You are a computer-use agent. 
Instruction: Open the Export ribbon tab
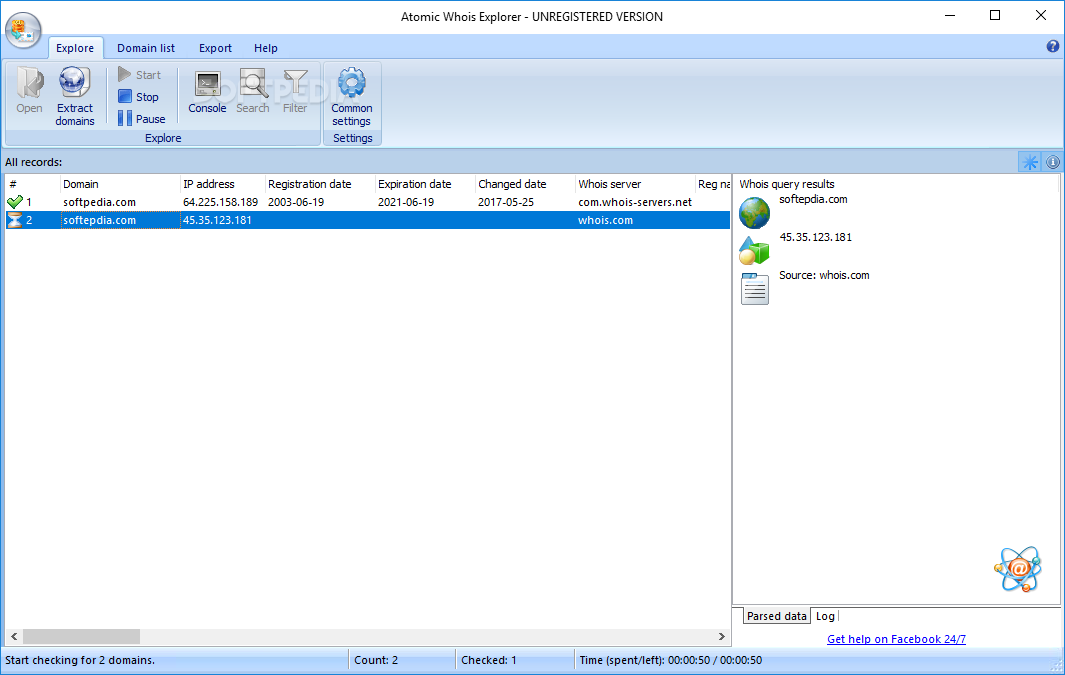[215, 48]
